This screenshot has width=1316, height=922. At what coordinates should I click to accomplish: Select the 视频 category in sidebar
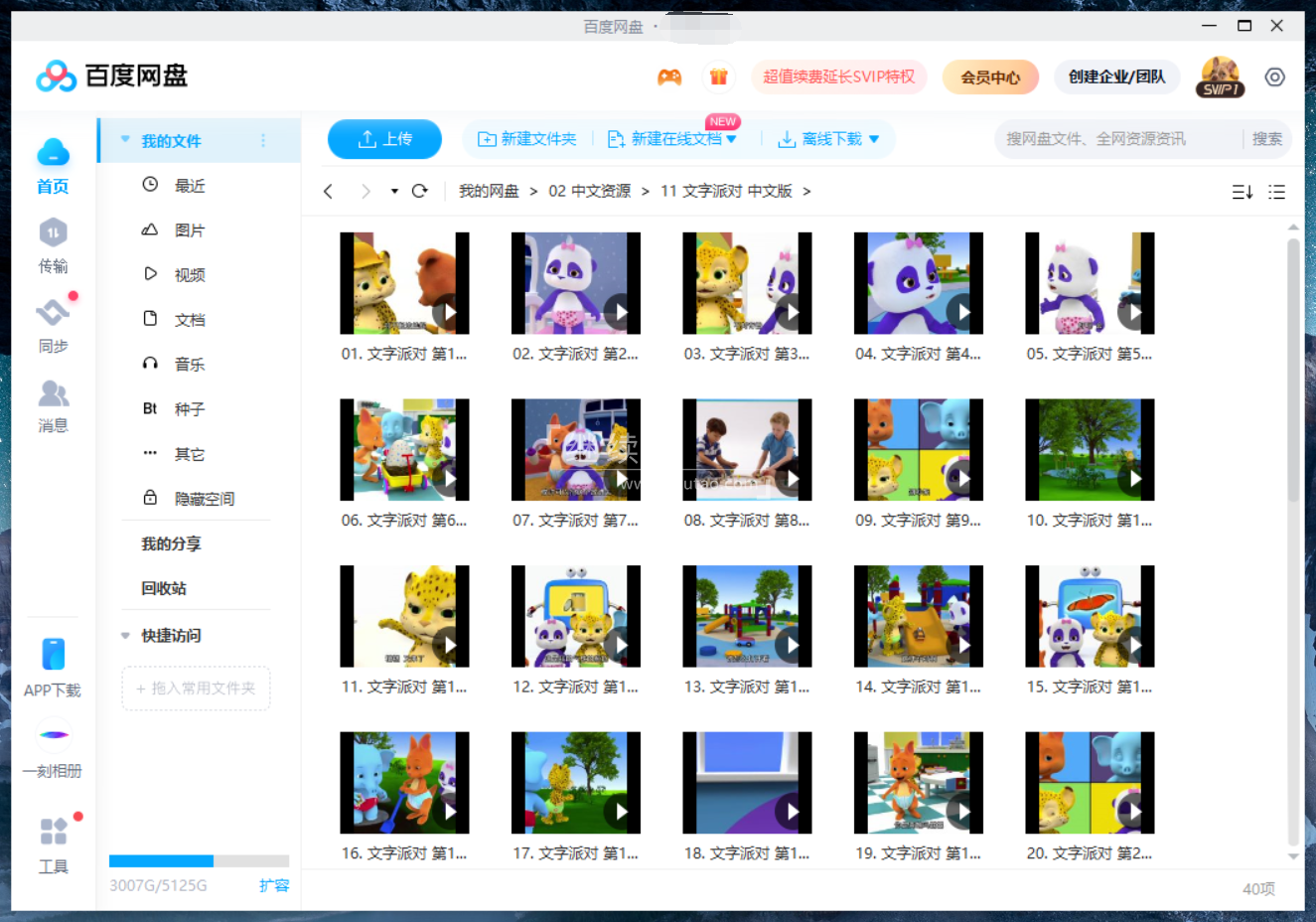tap(189, 274)
